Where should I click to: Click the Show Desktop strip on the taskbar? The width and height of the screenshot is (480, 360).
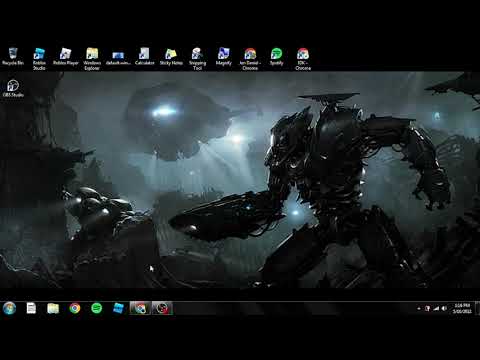tap(478, 308)
